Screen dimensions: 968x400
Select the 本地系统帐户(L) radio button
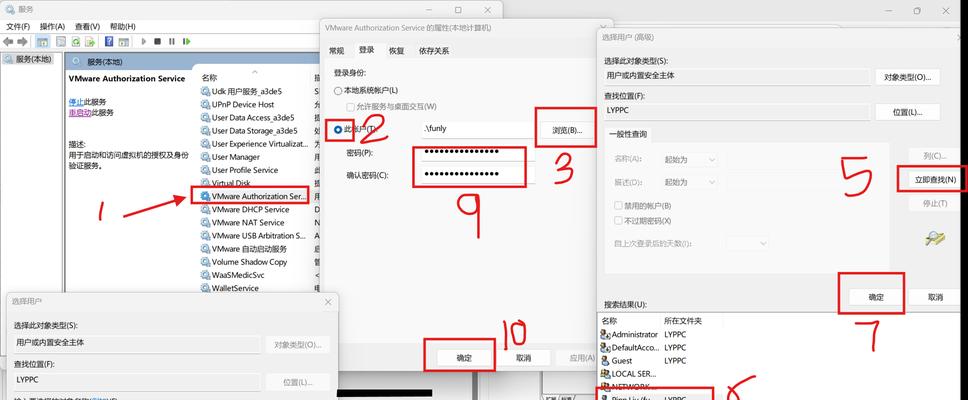tap(338, 91)
